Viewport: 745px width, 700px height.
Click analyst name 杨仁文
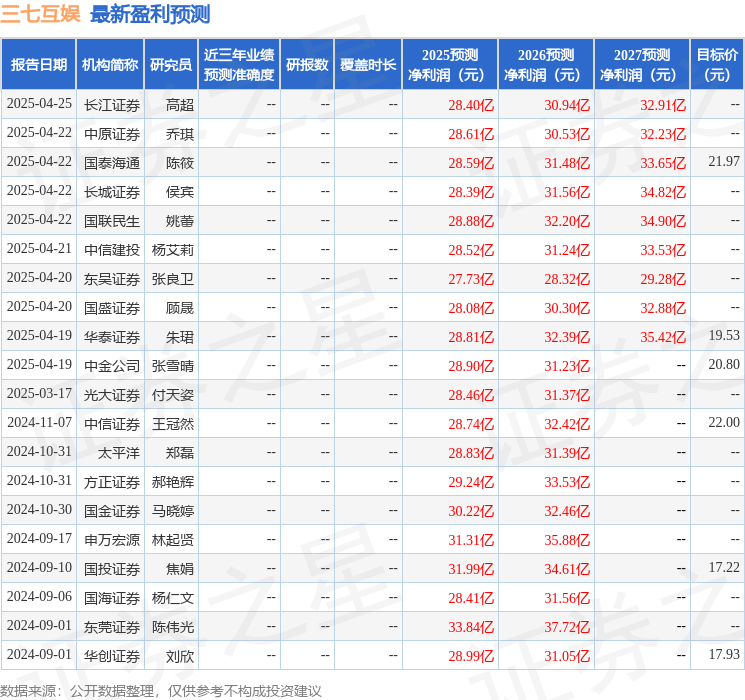point(172,598)
